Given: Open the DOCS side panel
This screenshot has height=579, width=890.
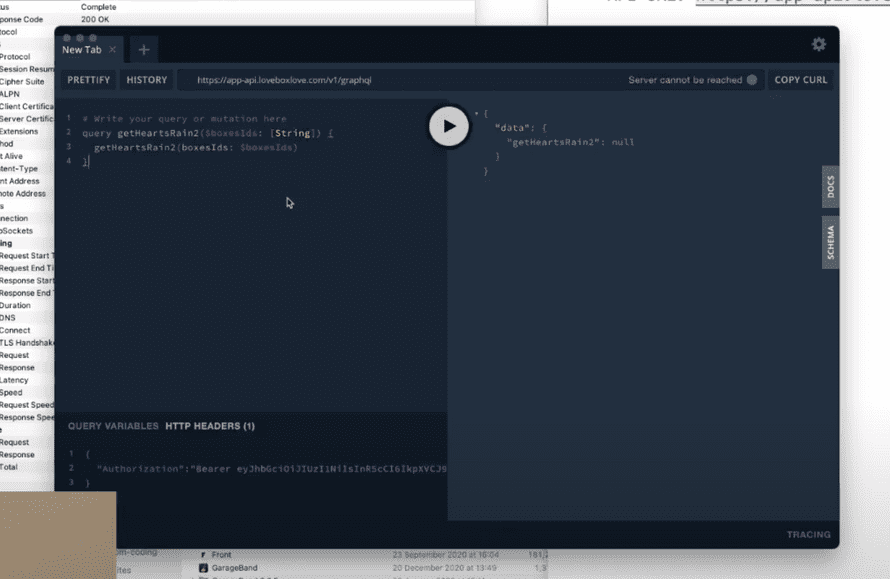Looking at the screenshot, I should point(830,187).
